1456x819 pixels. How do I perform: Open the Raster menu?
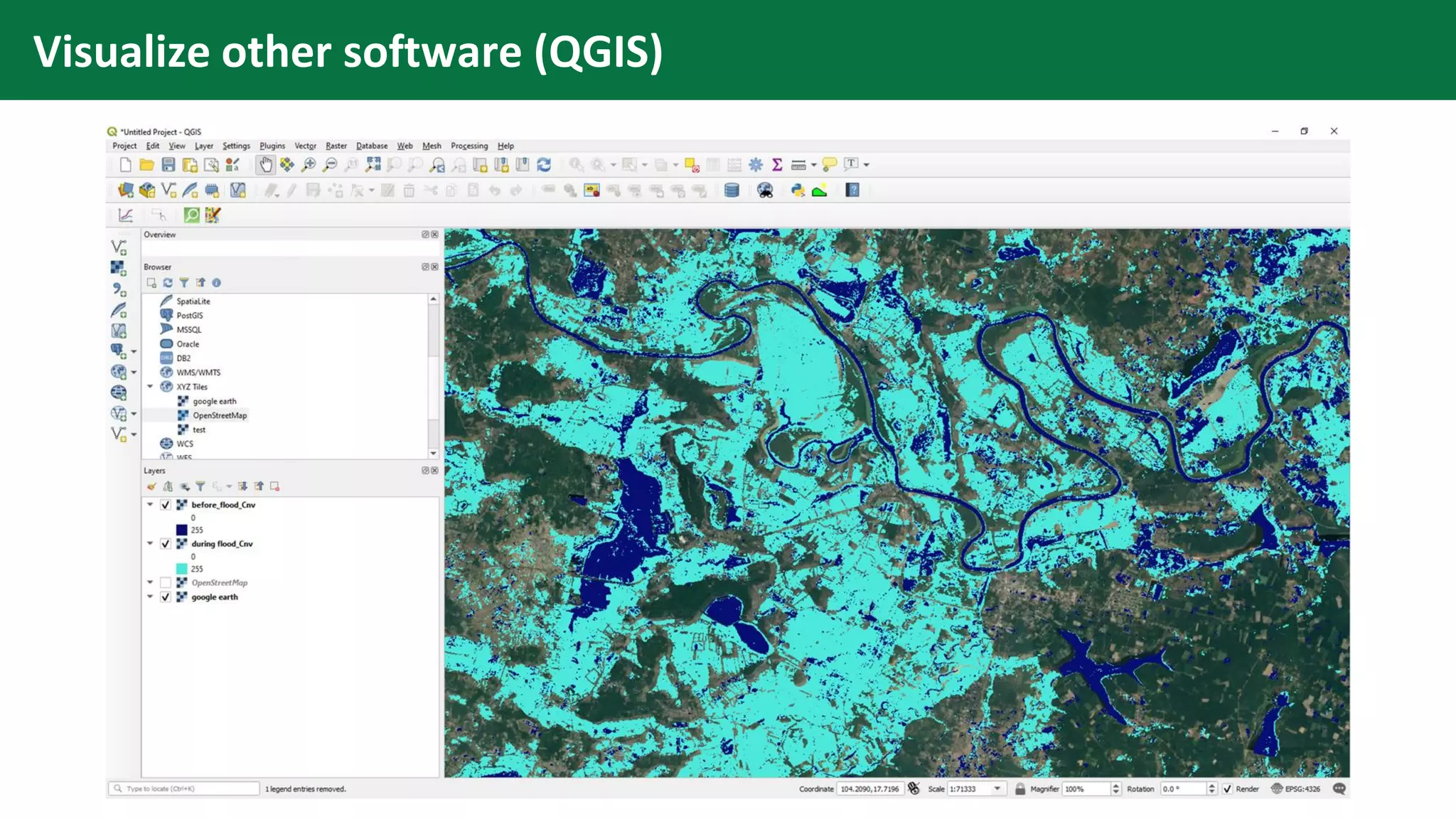coord(336,146)
